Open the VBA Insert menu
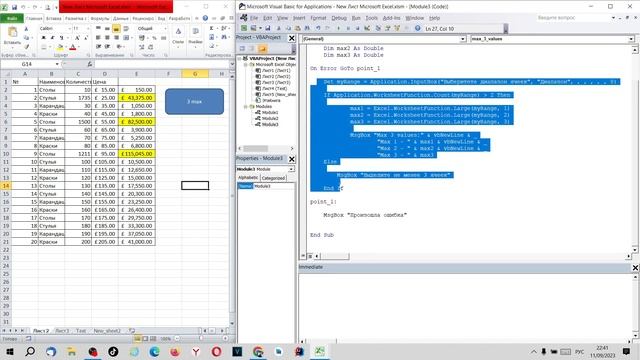Viewport: 640px width, 360px height. click(x=299, y=18)
